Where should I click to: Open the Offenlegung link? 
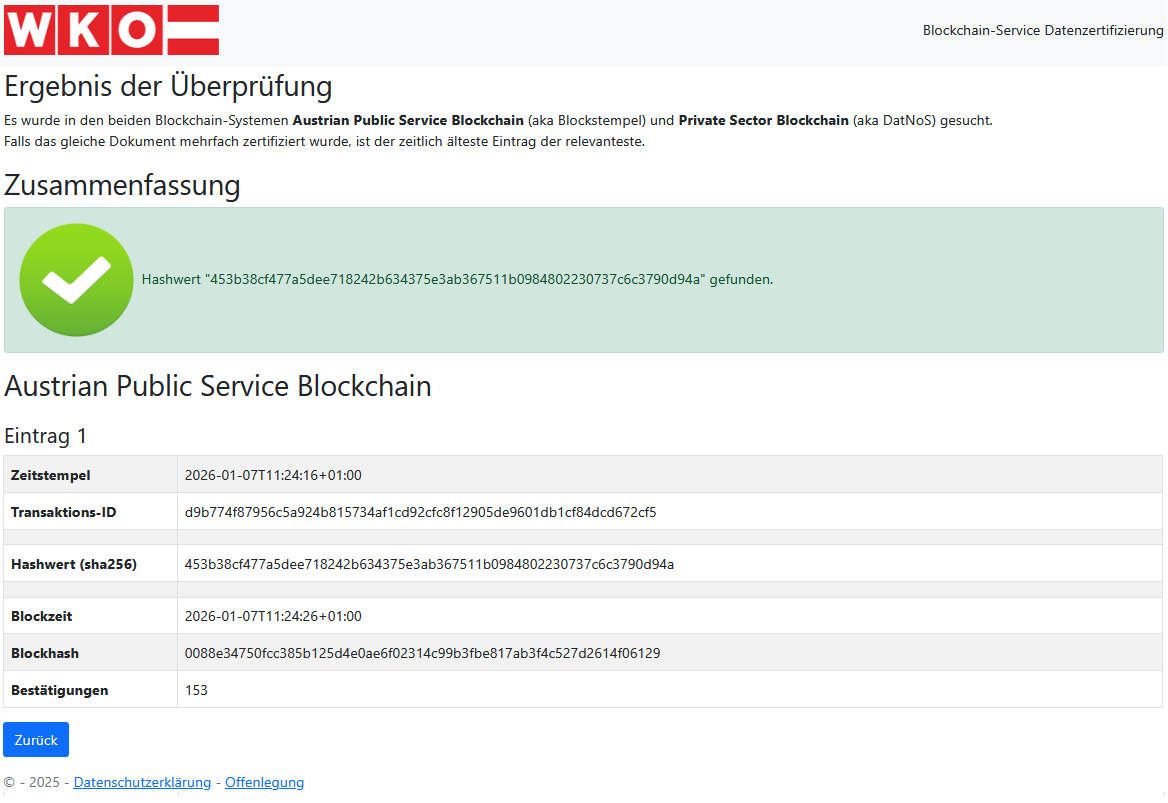(x=264, y=783)
